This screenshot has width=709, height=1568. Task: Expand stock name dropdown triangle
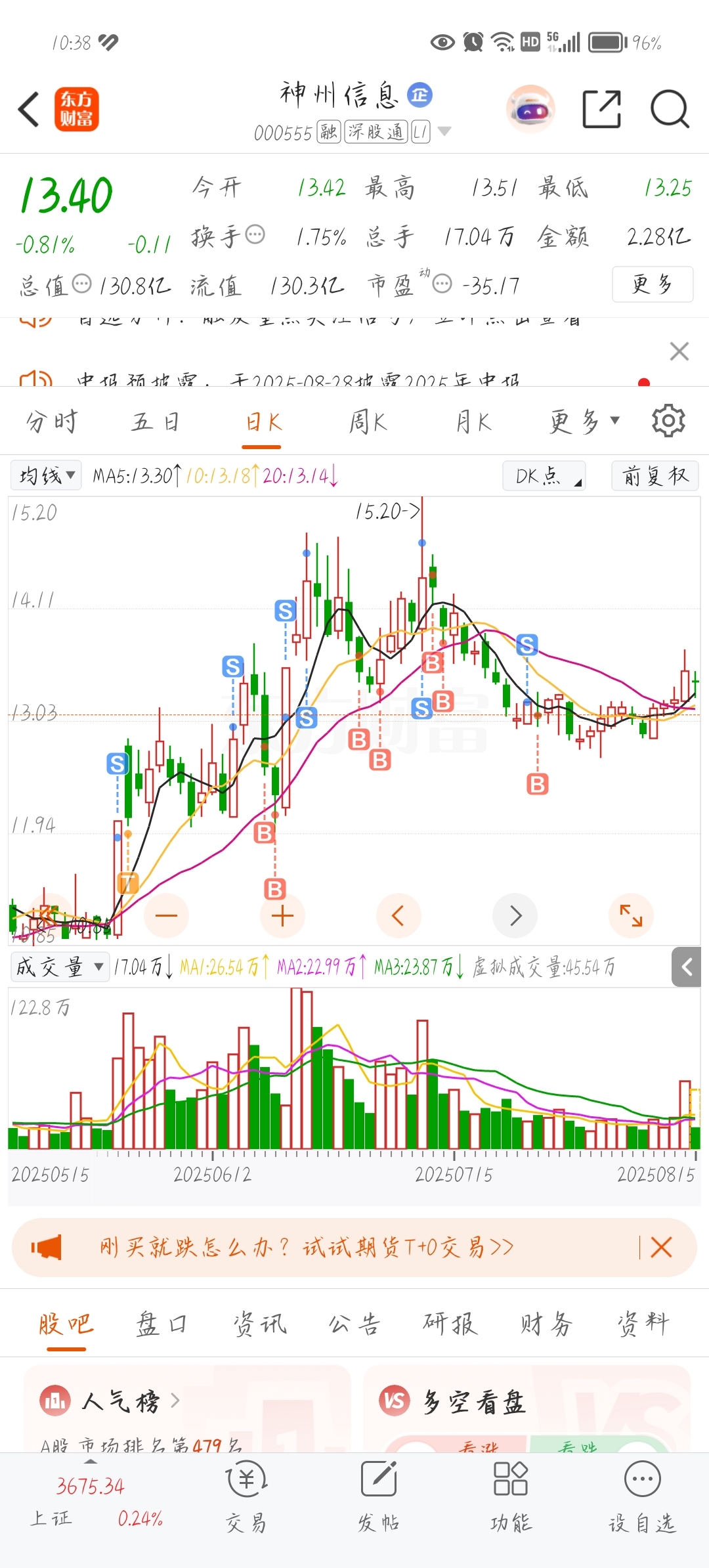(444, 131)
